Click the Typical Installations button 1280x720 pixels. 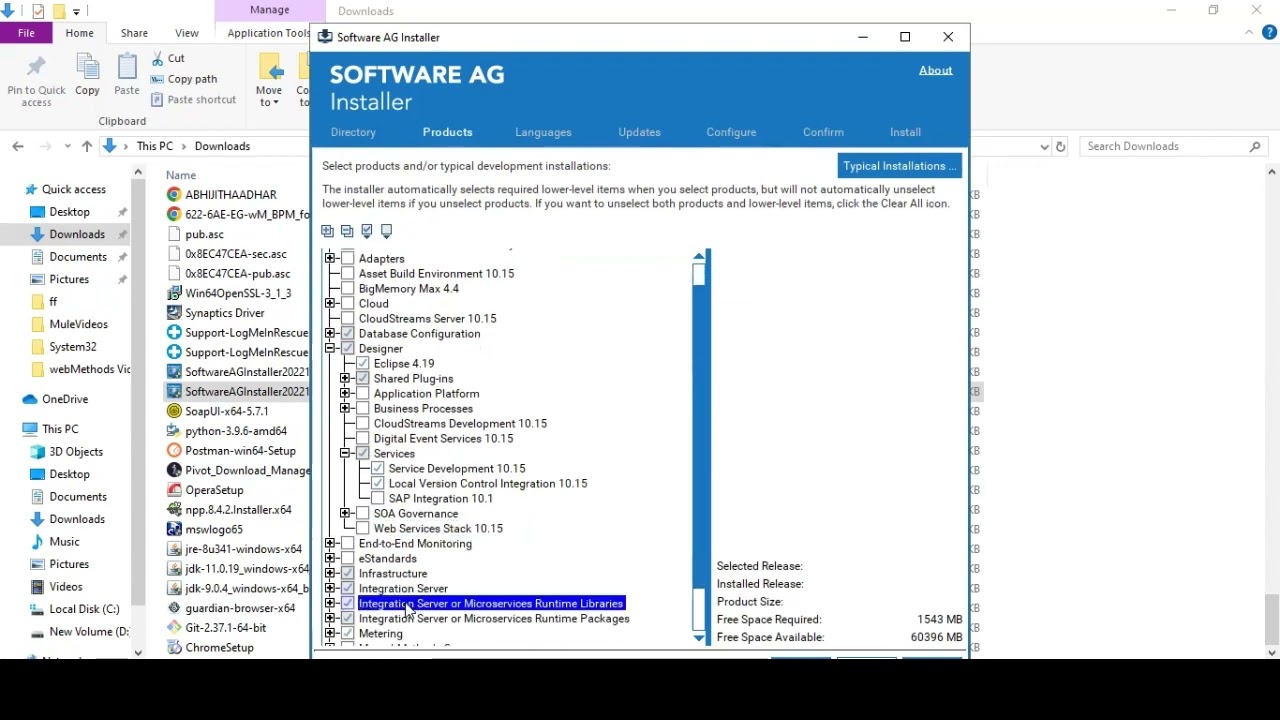(x=900, y=166)
